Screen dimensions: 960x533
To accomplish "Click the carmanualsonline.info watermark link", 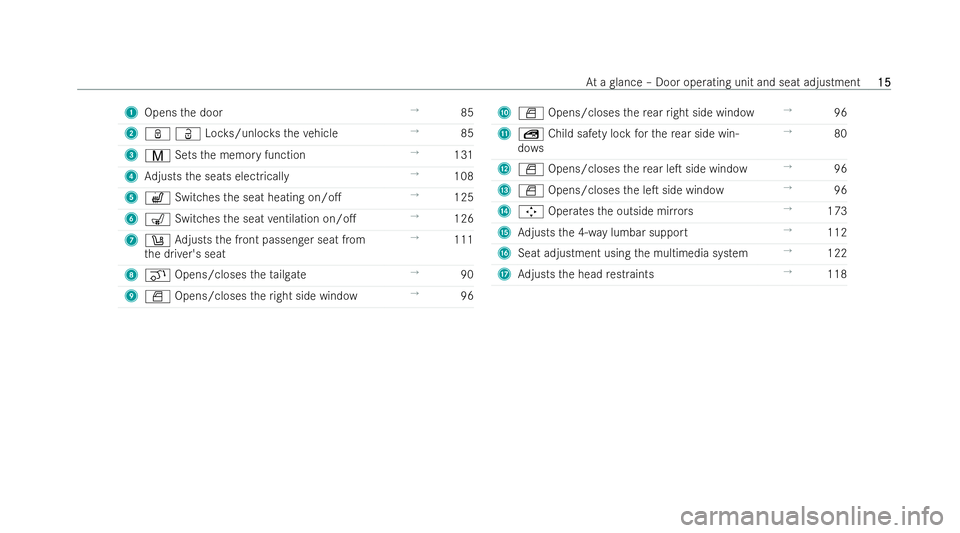I will click(812, 516).
